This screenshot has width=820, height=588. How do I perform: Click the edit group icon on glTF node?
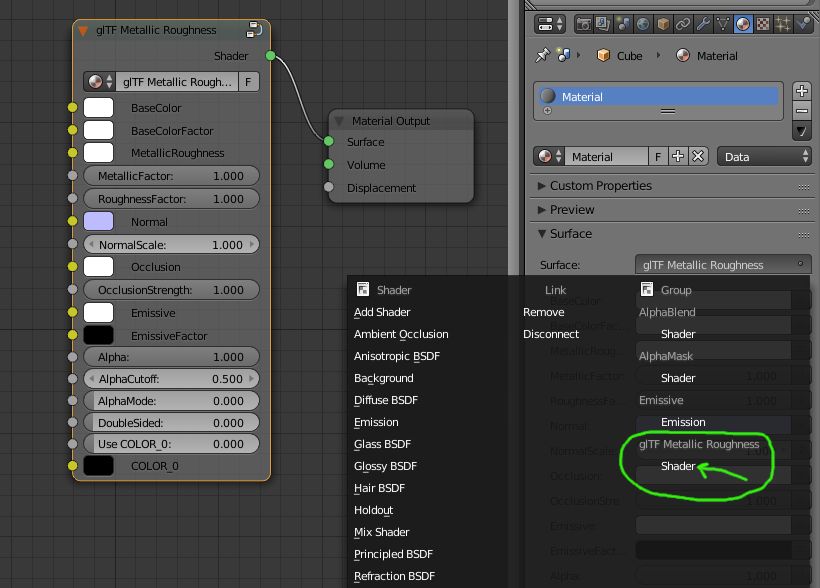coord(254,30)
